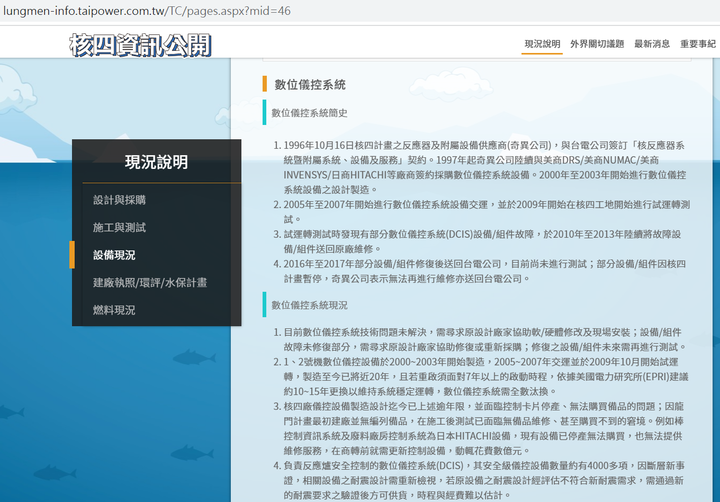Select 設備現況 in the sidebar

[x=114, y=255]
